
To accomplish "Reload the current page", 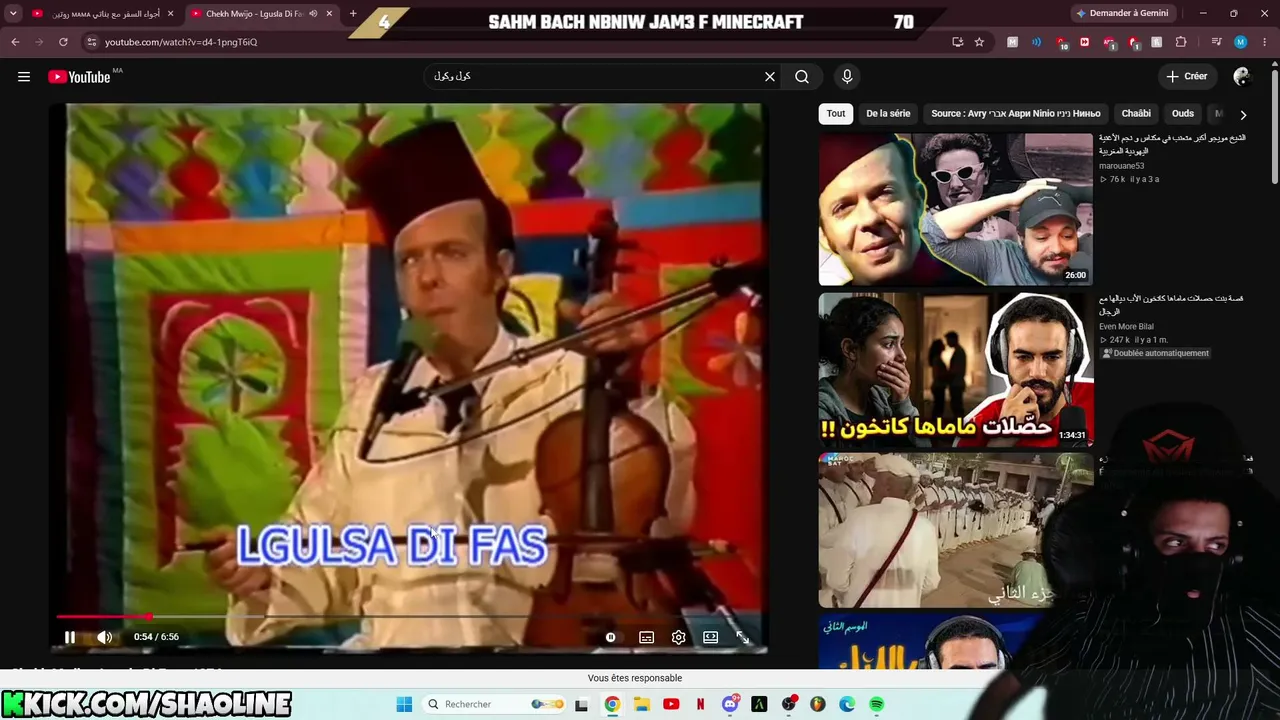I will tap(63, 42).
